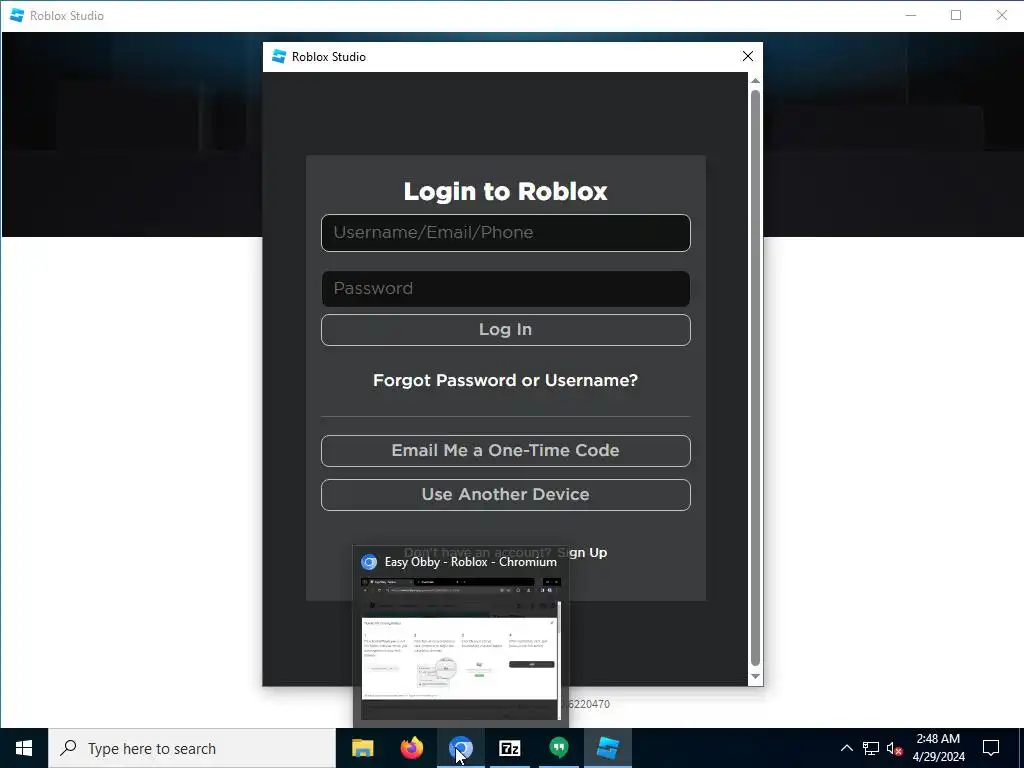Click login dialog scrollbar down arrow
1024x768 pixels.
(755, 677)
